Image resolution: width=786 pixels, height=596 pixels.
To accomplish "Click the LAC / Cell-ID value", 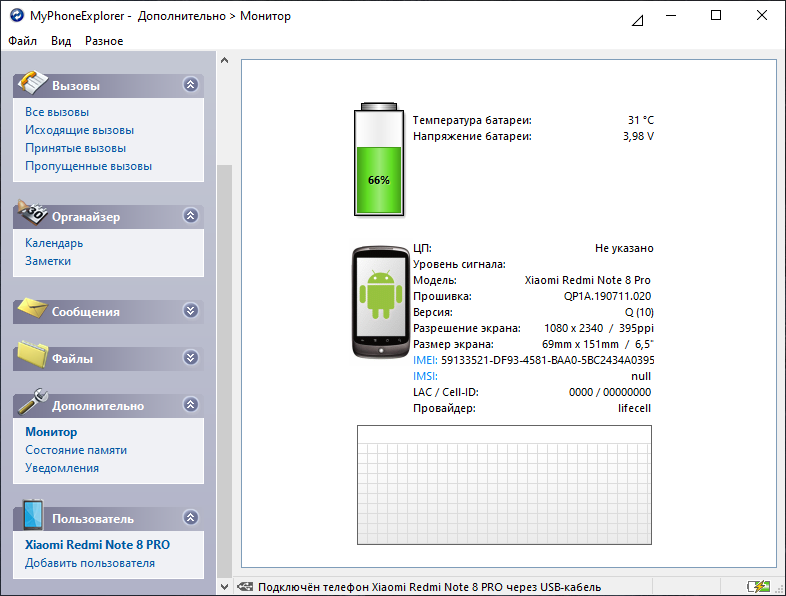I will (610, 392).
